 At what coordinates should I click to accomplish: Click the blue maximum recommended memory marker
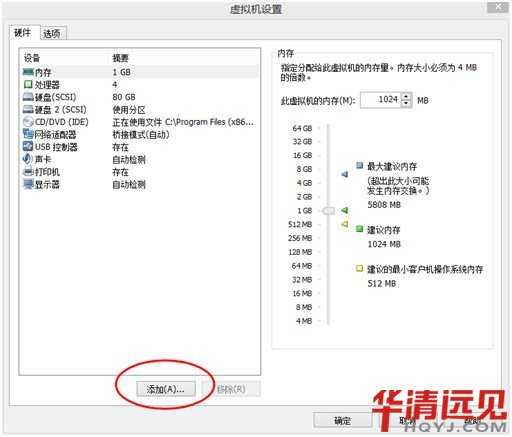click(345, 174)
